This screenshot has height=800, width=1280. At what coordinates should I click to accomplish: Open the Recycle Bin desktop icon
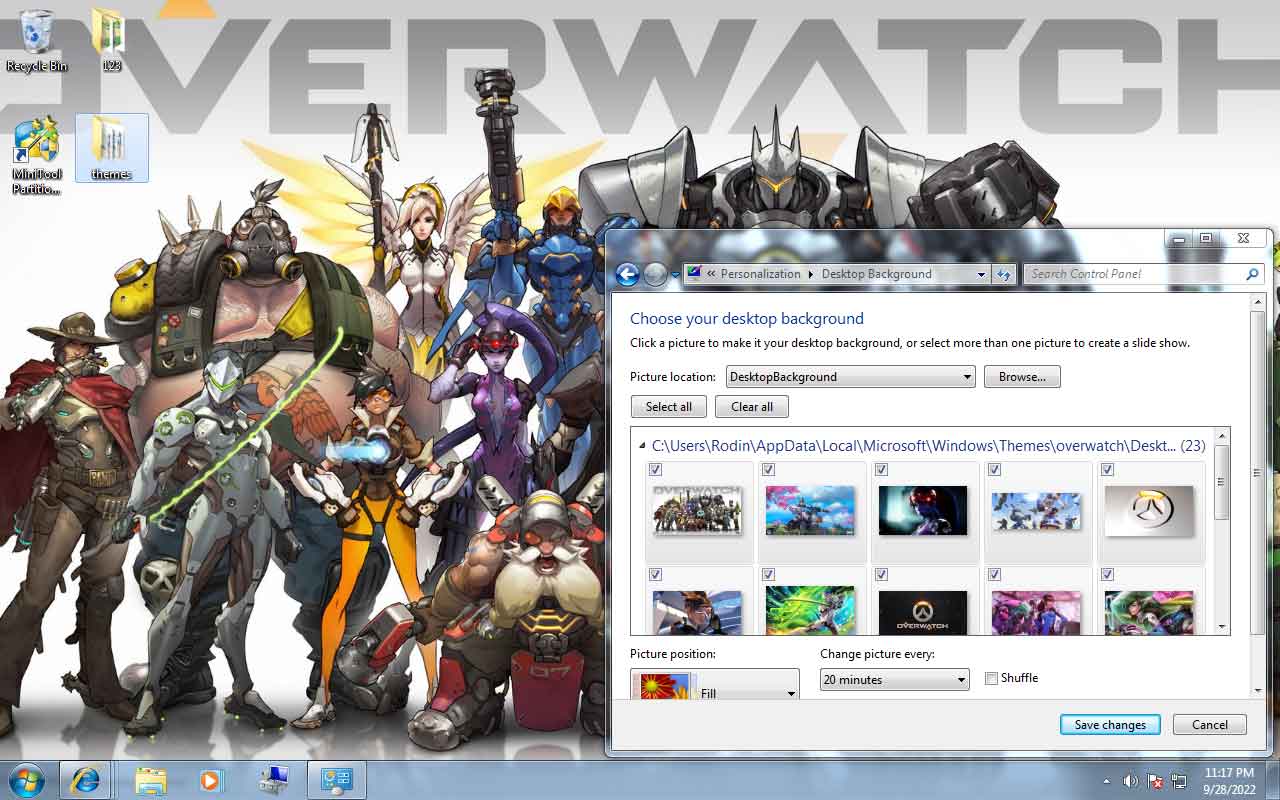point(37,40)
